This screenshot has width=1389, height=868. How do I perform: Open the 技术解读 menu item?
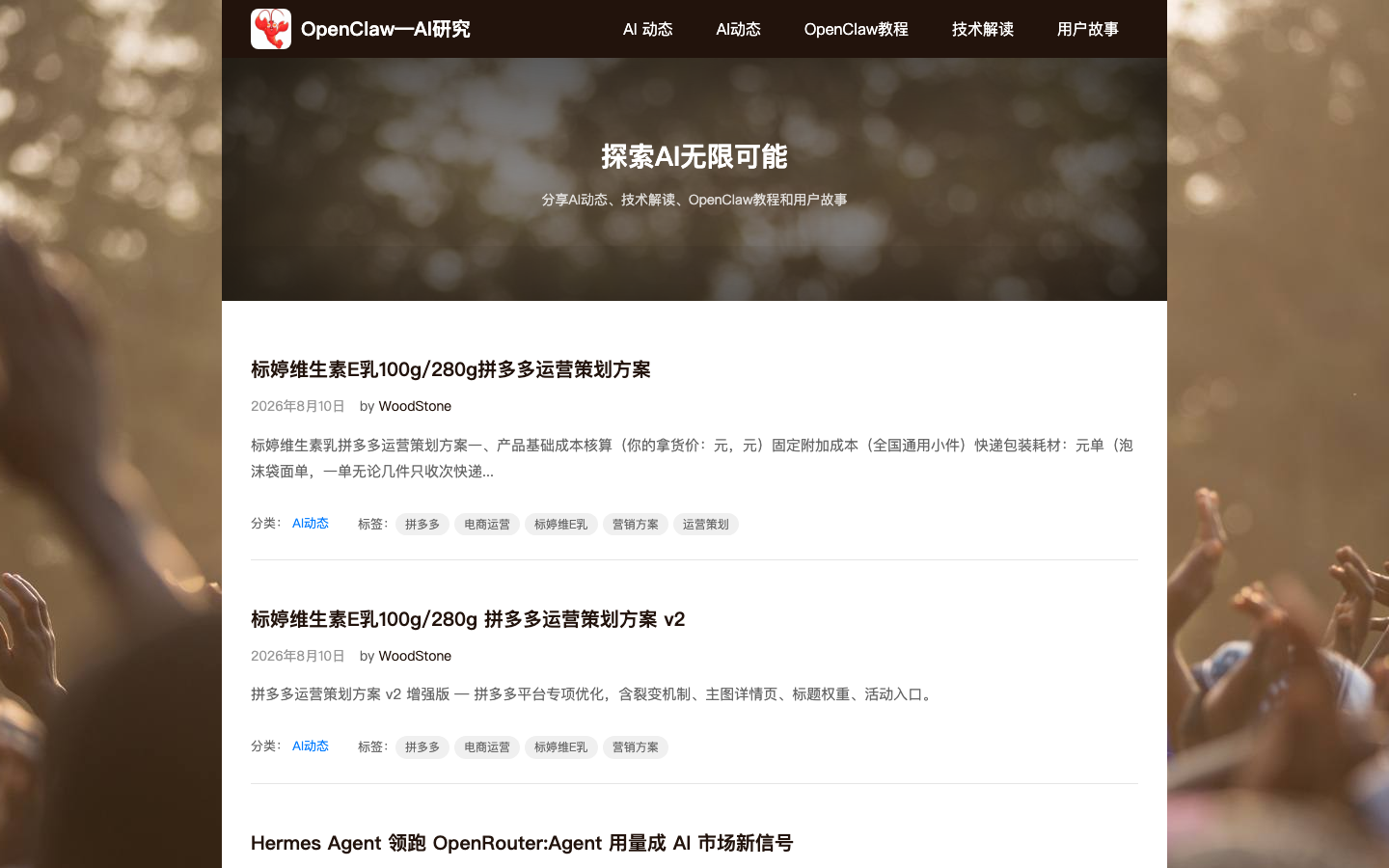pyautogui.click(x=983, y=29)
